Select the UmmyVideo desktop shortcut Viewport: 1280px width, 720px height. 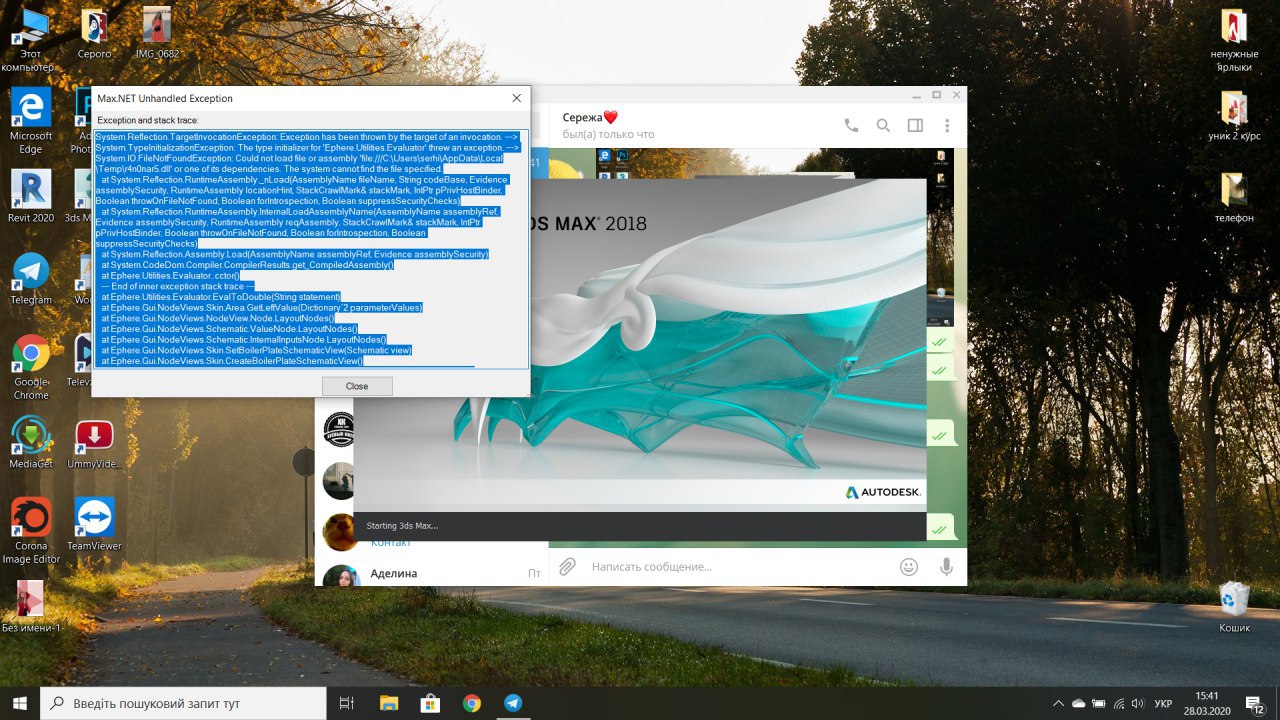click(x=94, y=443)
